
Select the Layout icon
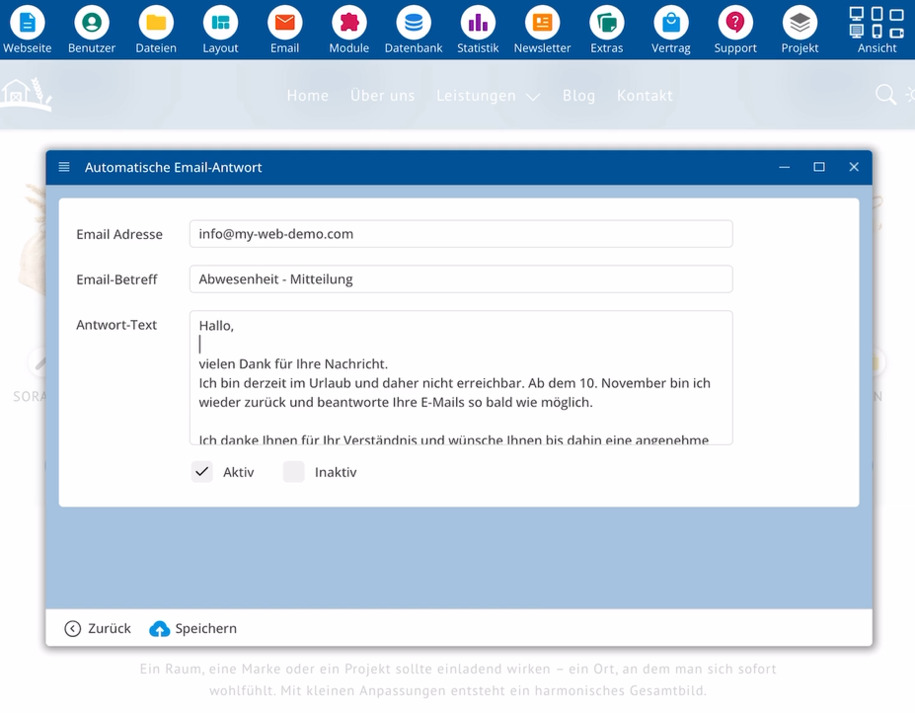[x=221, y=22]
